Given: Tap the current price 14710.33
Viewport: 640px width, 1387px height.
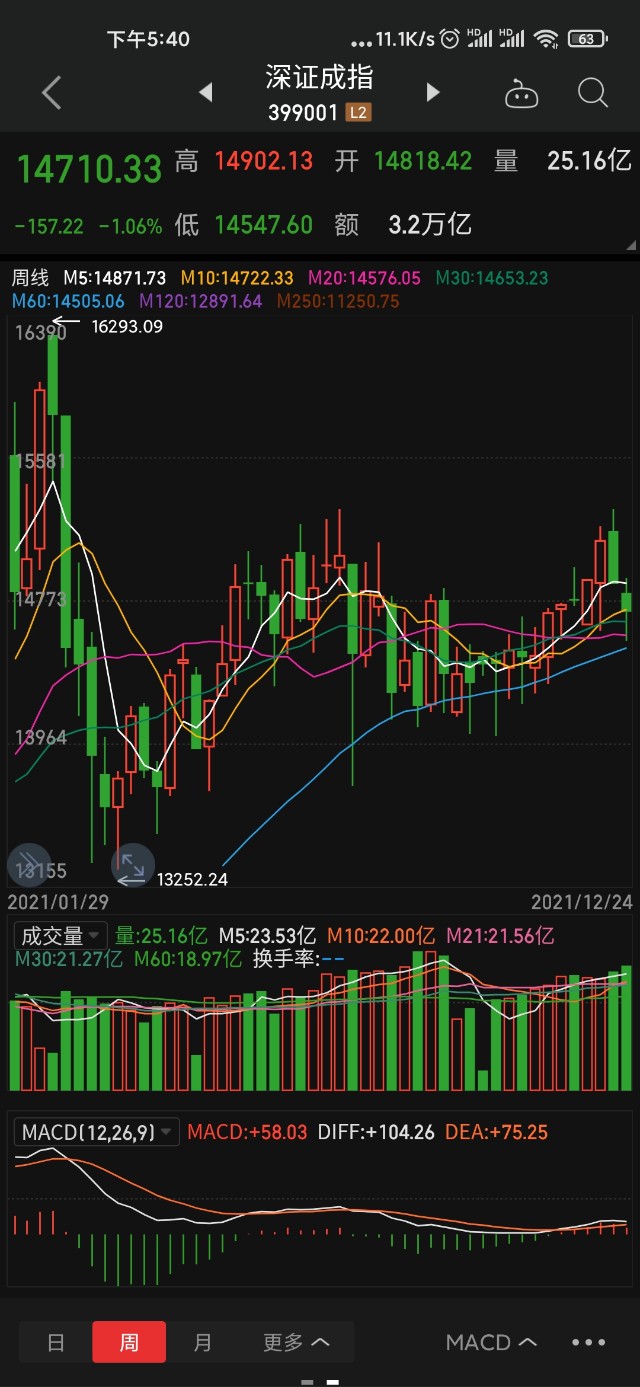Looking at the screenshot, I should 89,168.
